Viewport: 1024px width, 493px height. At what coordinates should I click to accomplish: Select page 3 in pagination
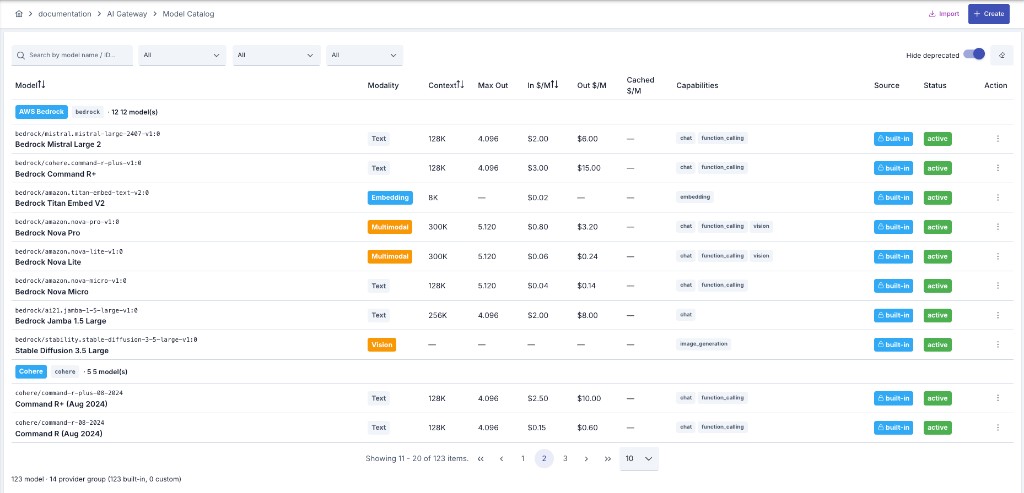pos(565,458)
